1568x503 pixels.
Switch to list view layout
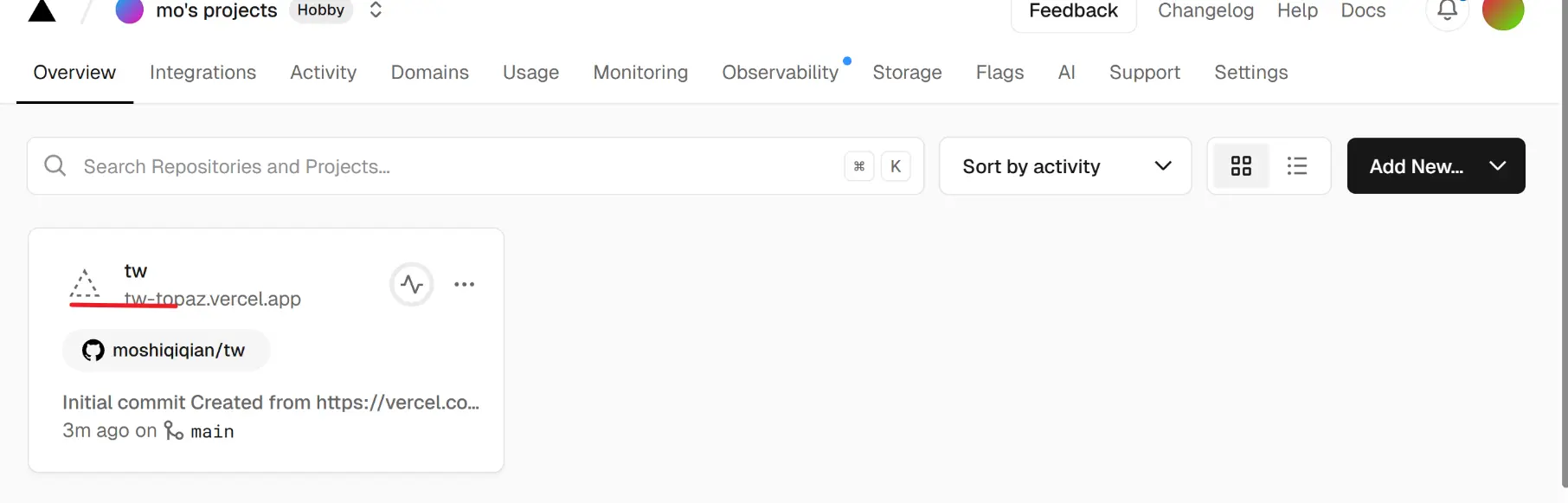[x=1296, y=165]
